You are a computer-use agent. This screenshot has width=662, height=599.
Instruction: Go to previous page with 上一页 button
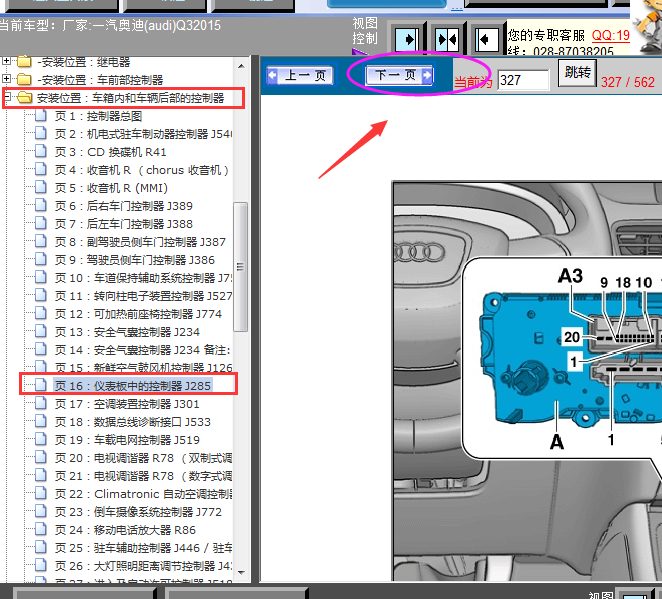[x=300, y=76]
